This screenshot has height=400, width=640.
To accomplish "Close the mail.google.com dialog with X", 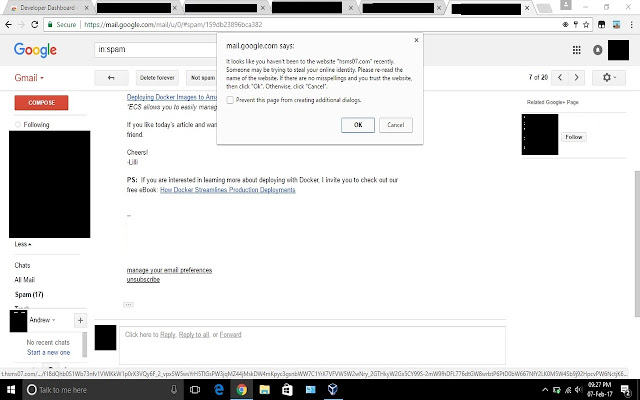I will point(416,40).
